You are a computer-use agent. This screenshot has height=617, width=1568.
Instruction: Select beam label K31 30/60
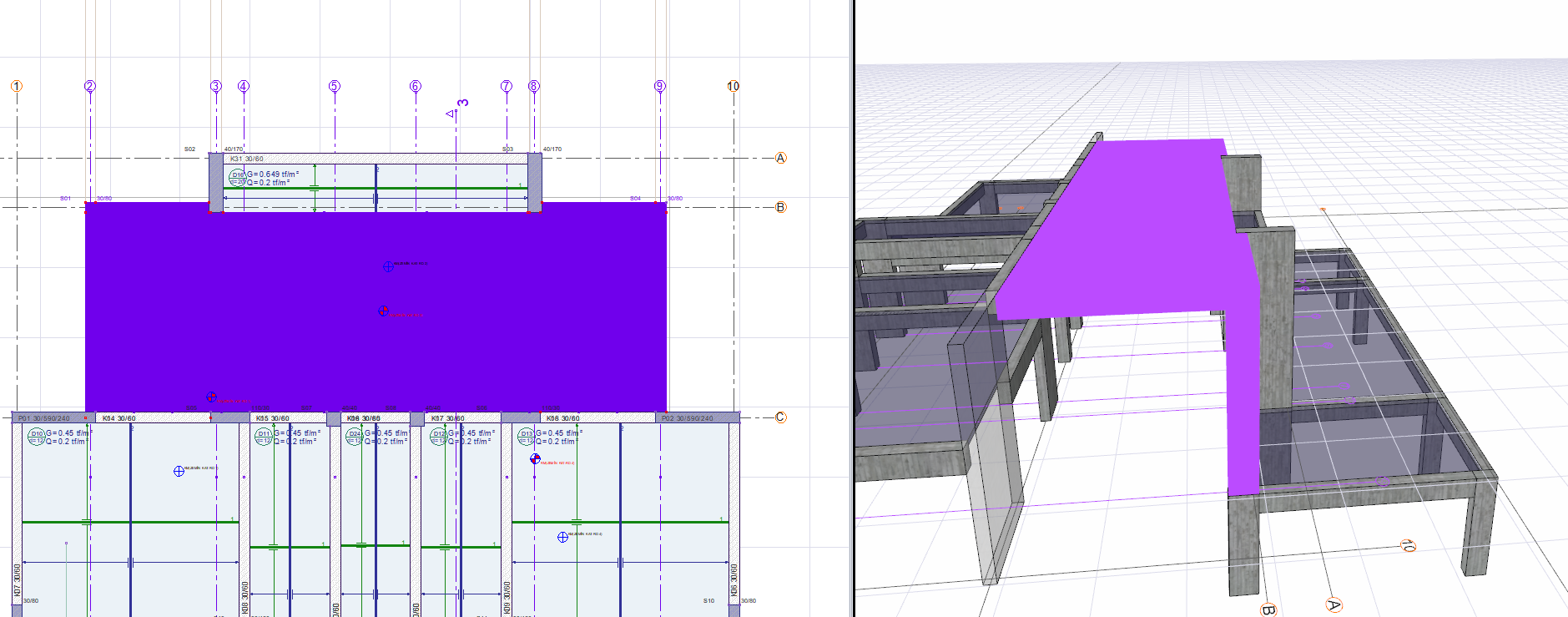click(x=247, y=159)
